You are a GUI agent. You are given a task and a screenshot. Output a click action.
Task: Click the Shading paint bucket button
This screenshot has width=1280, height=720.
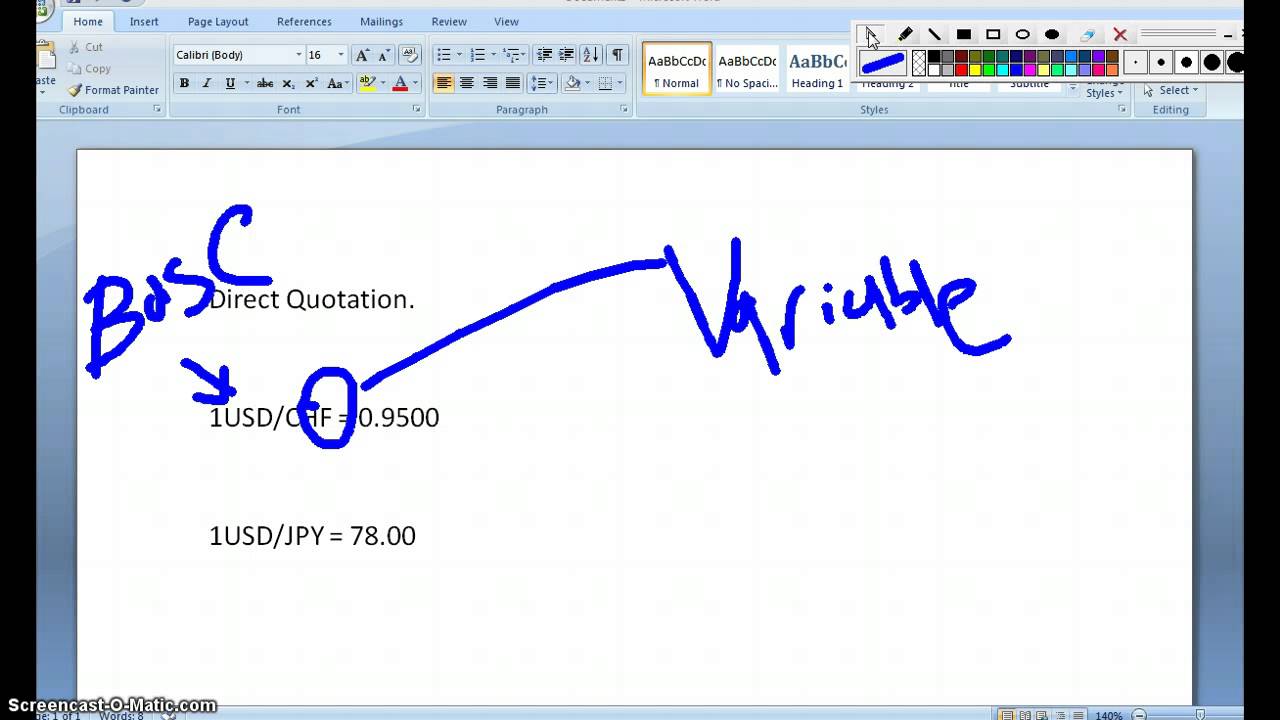pos(572,83)
